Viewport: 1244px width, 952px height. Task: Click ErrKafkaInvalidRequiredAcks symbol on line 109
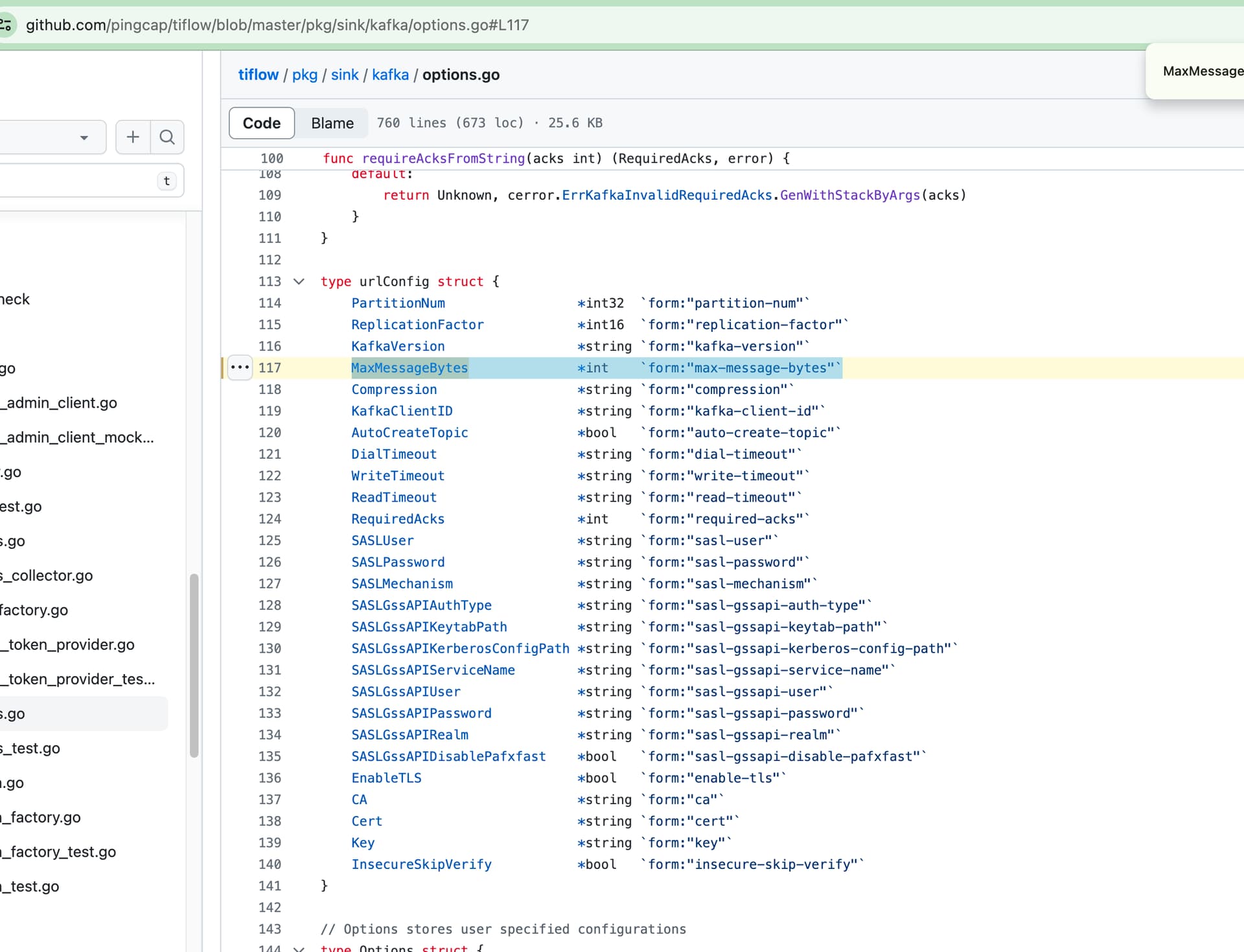[667, 195]
